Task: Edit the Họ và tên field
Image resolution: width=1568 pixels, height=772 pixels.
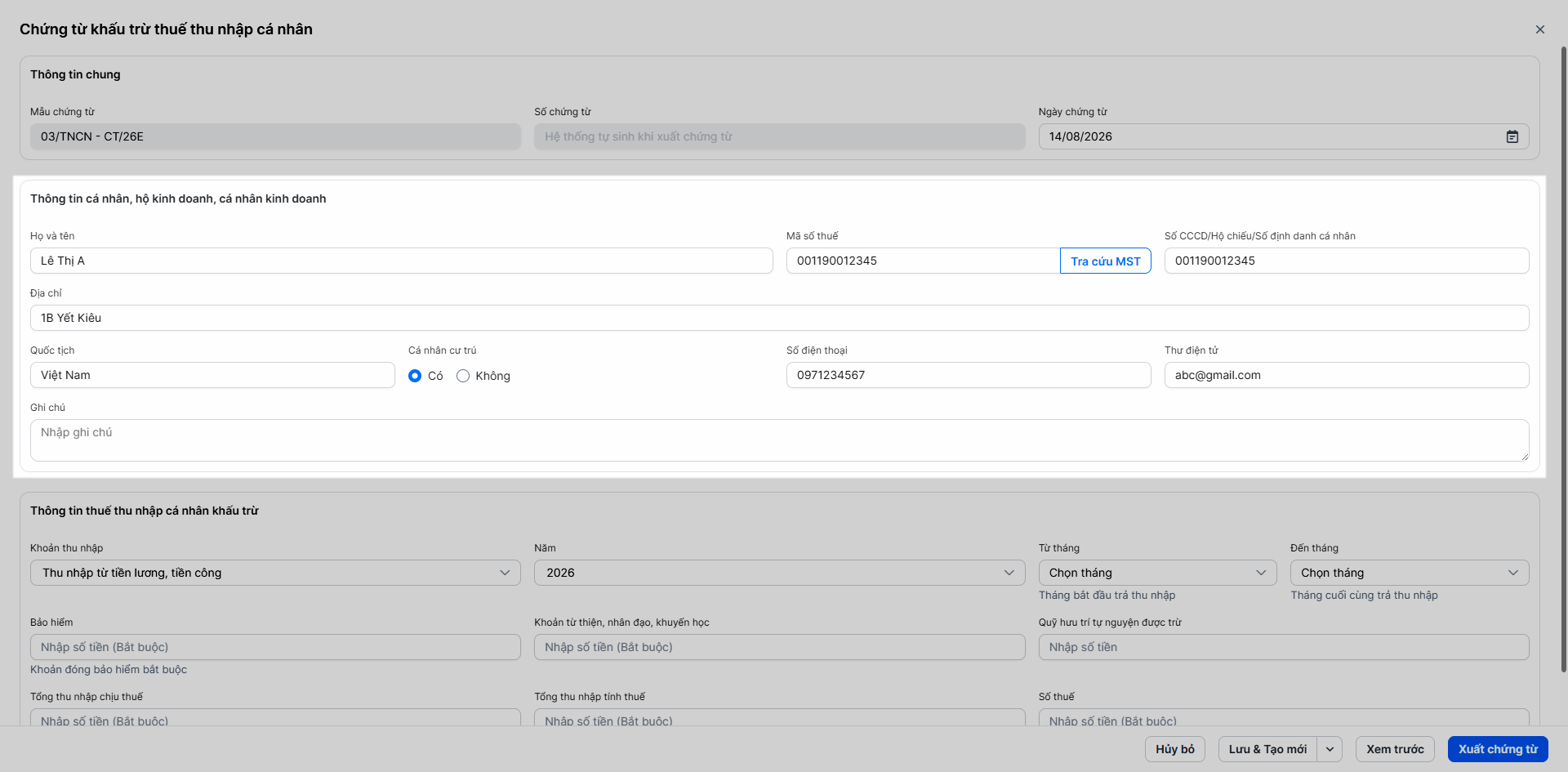Action: [x=402, y=261]
